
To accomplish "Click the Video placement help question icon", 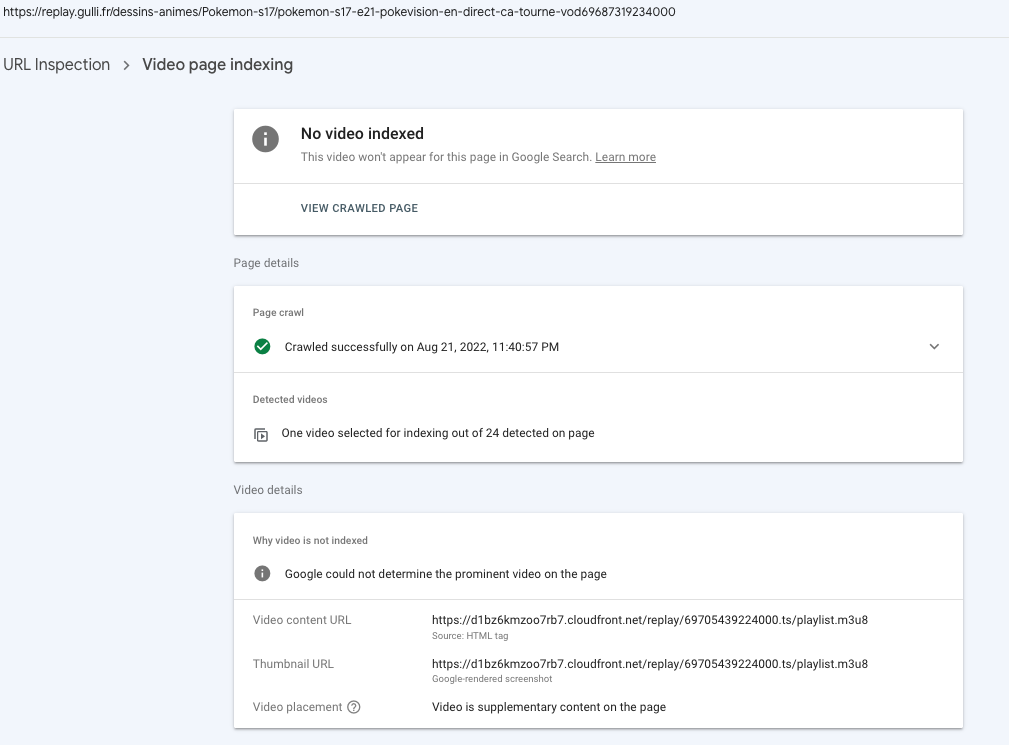I will 353,707.
